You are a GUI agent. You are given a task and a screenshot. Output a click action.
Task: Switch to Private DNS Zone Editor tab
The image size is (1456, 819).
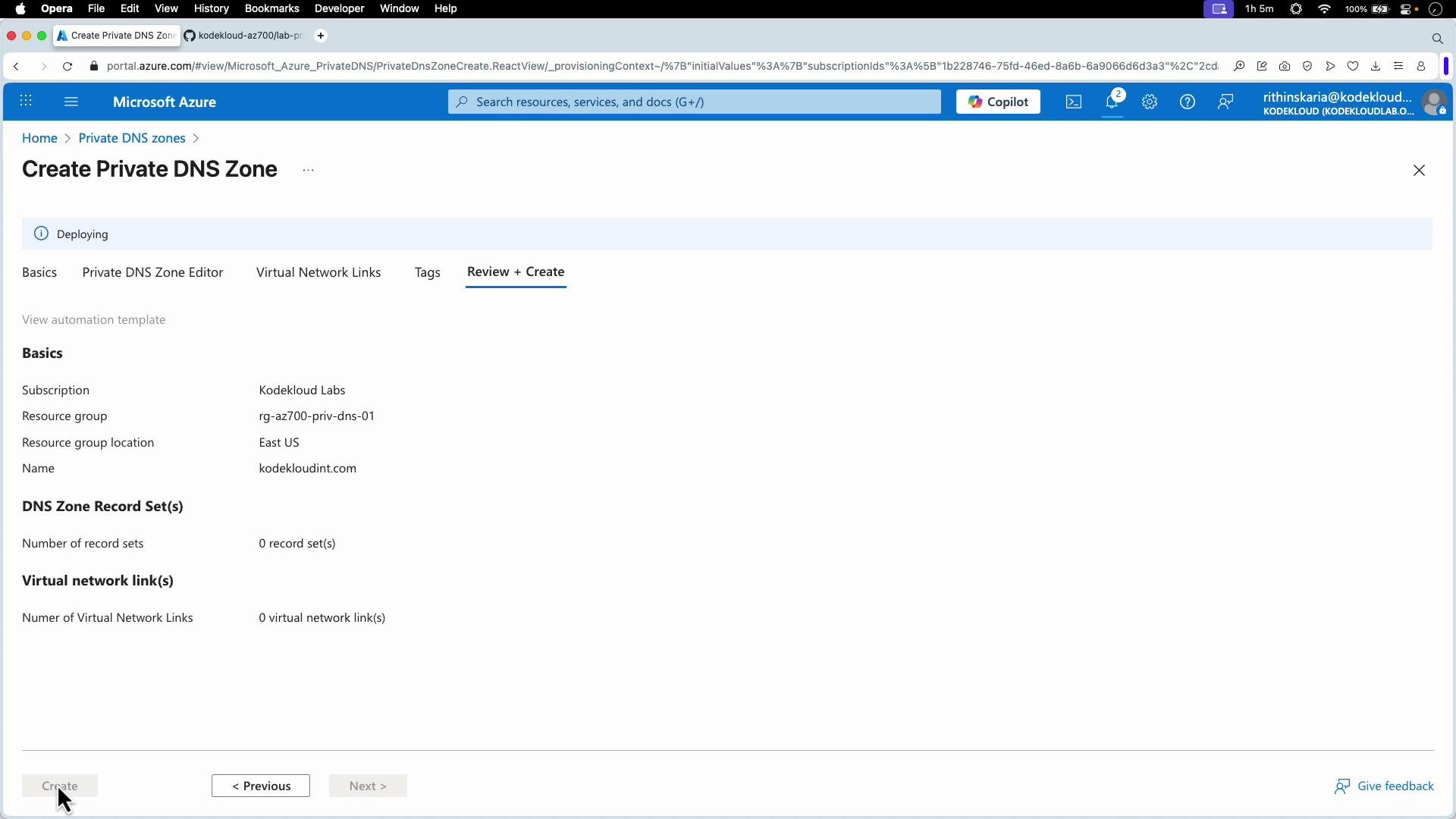[152, 272]
